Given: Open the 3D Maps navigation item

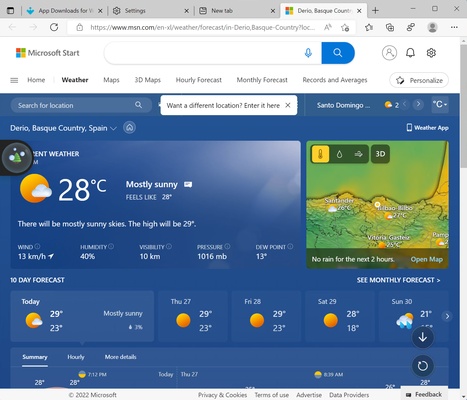Looking at the screenshot, I should pyautogui.click(x=148, y=80).
